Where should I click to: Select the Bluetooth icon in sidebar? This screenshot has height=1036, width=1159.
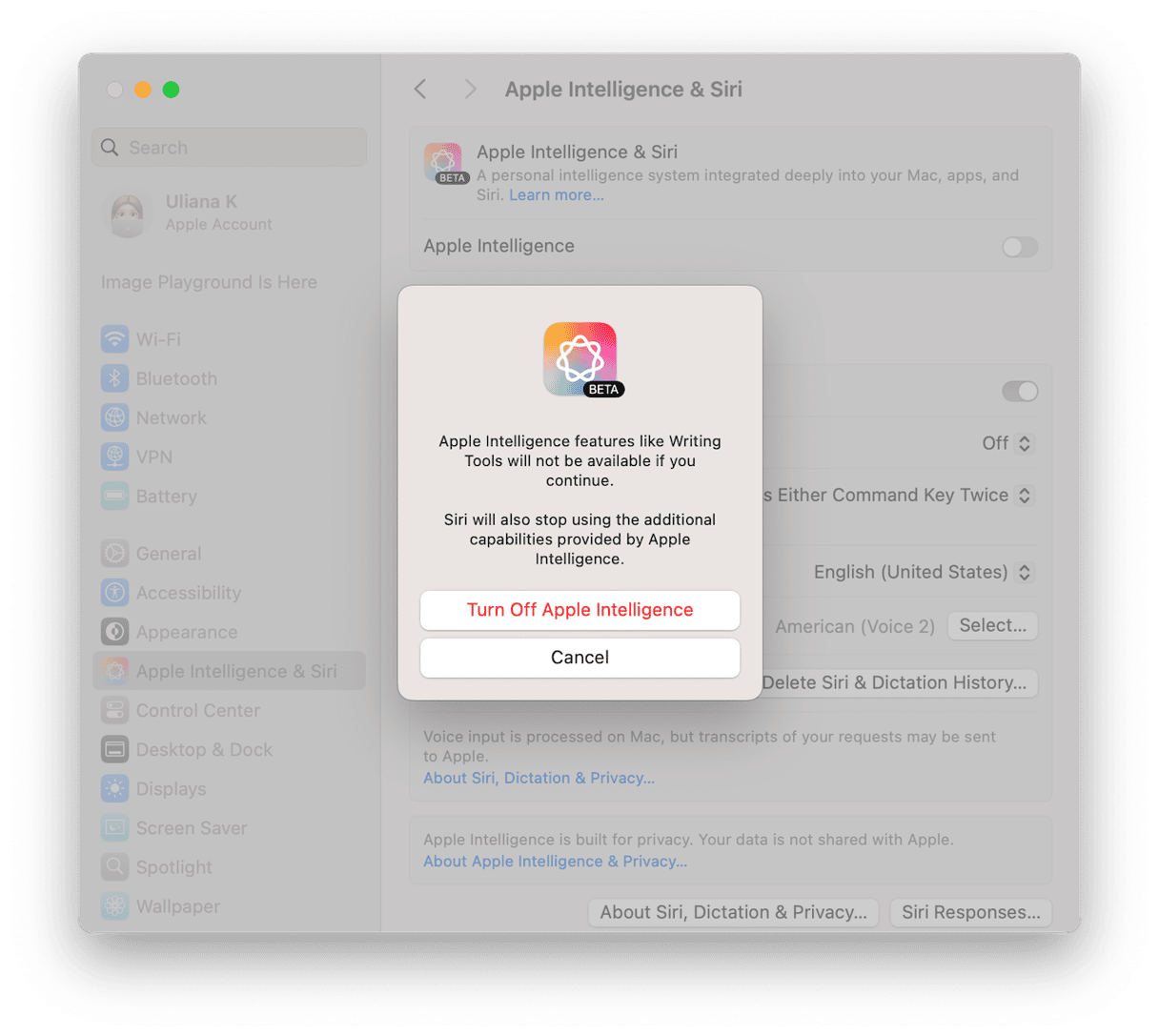tap(115, 378)
